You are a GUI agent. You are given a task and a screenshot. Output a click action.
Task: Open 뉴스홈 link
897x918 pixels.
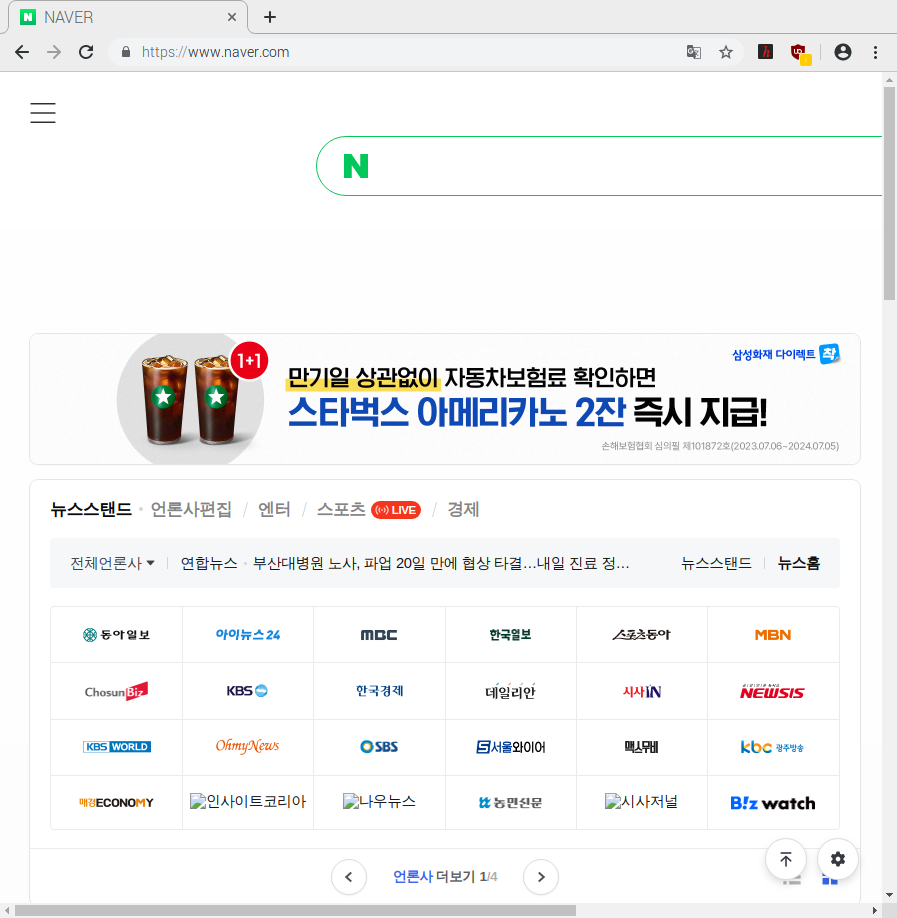(799, 563)
